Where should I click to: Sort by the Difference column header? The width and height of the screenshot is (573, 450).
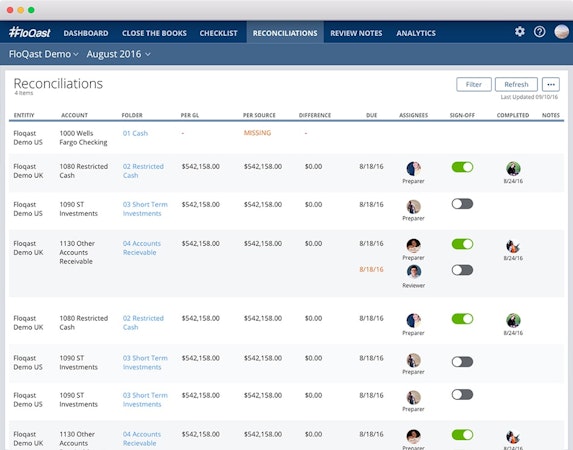click(315, 115)
